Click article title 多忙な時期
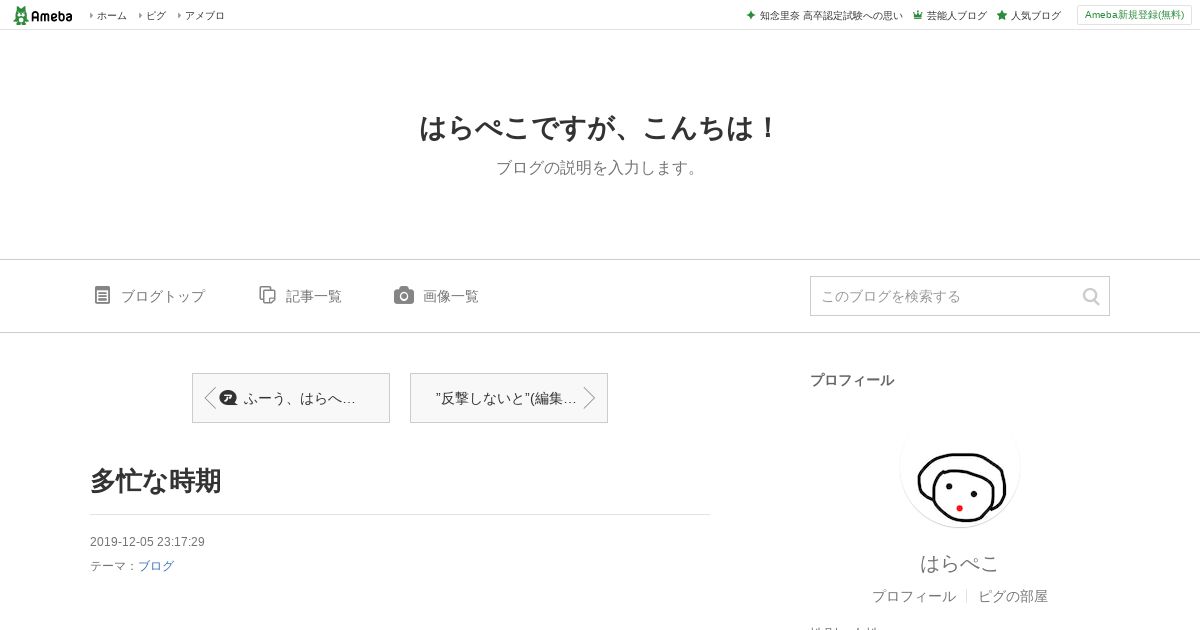This screenshot has width=1200, height=630. tap(155, 481)
